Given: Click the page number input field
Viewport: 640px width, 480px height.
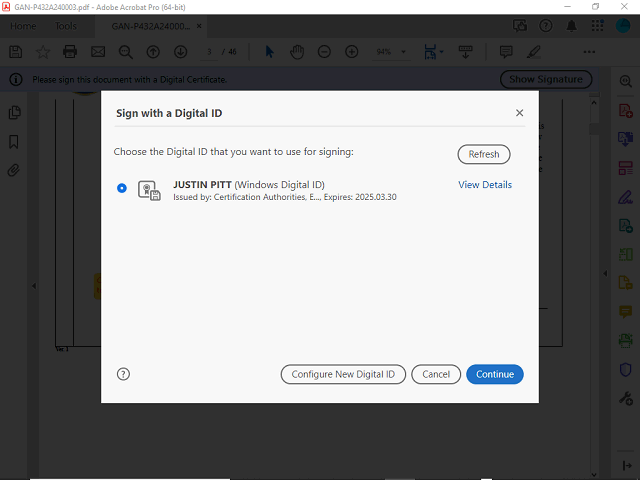Looking at the screenshot, I should (209, 52).
